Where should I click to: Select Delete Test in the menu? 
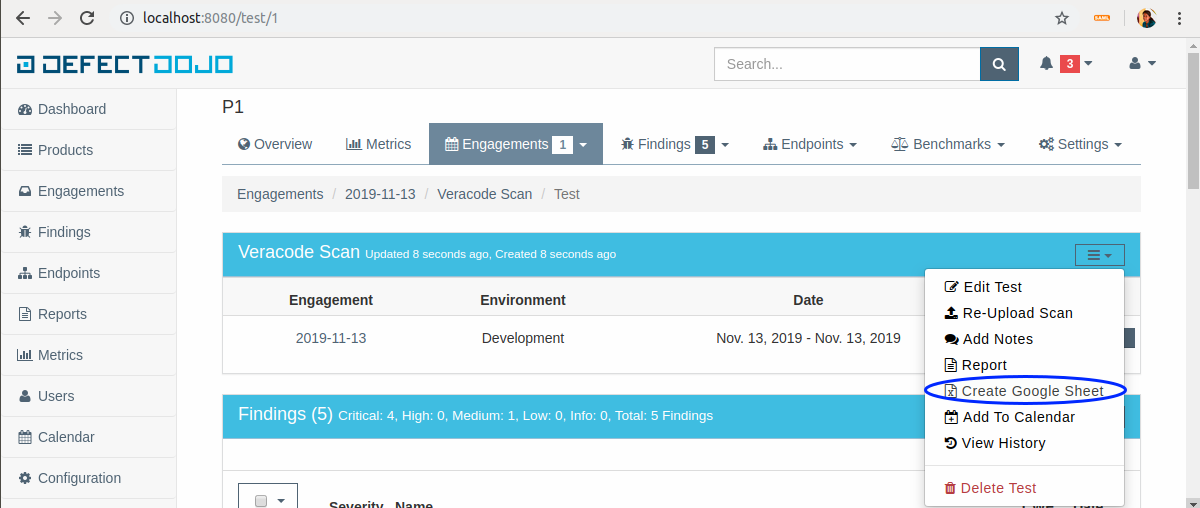coord(997,488)
